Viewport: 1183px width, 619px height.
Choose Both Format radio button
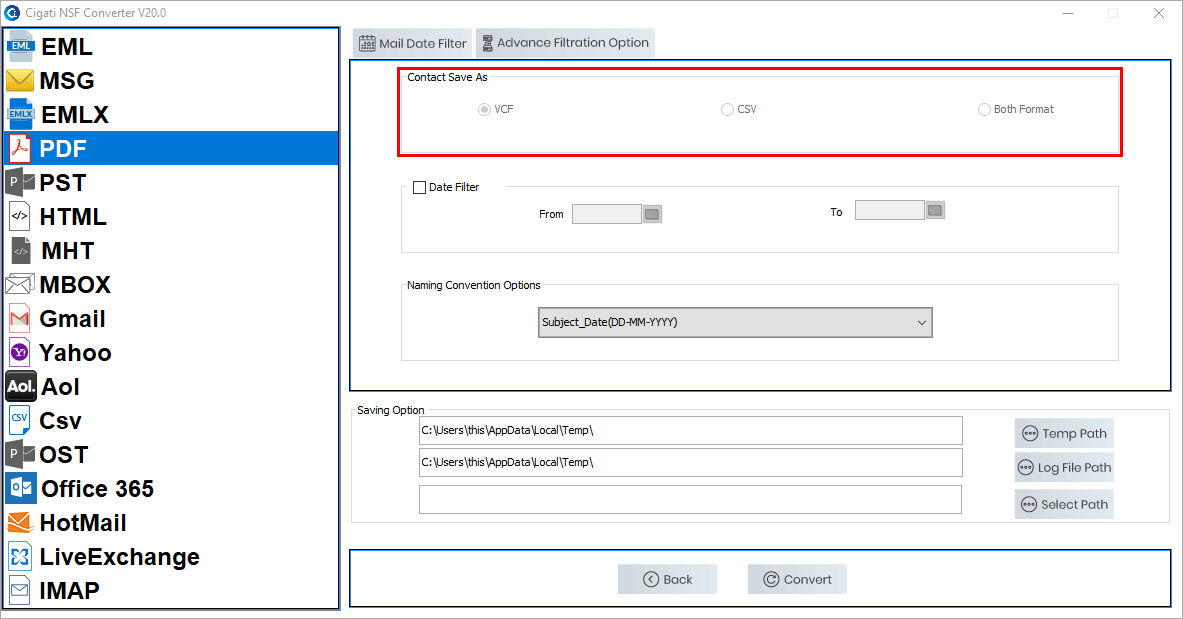click(984, 109)
